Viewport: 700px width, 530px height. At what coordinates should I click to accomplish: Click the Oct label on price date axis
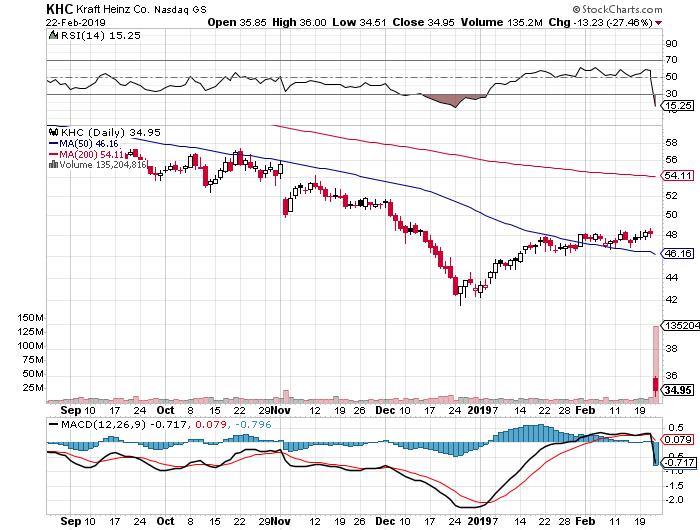pyautogui.click(x=165, y=410)
